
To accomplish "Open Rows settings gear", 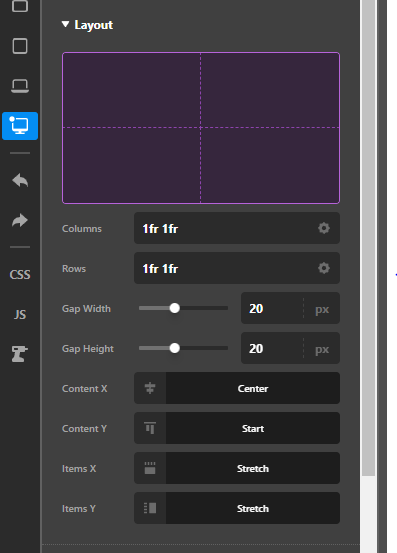I will pos(324,268).
